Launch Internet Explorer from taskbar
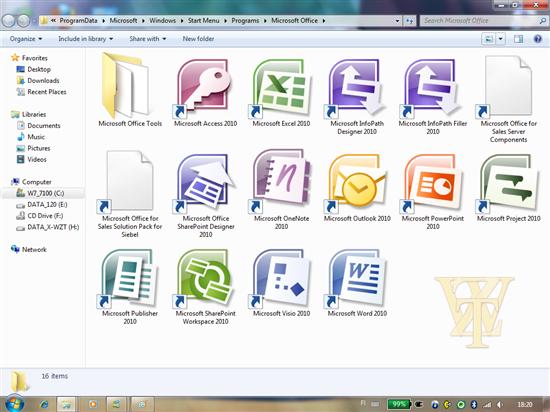 click(x=44, y=404)
